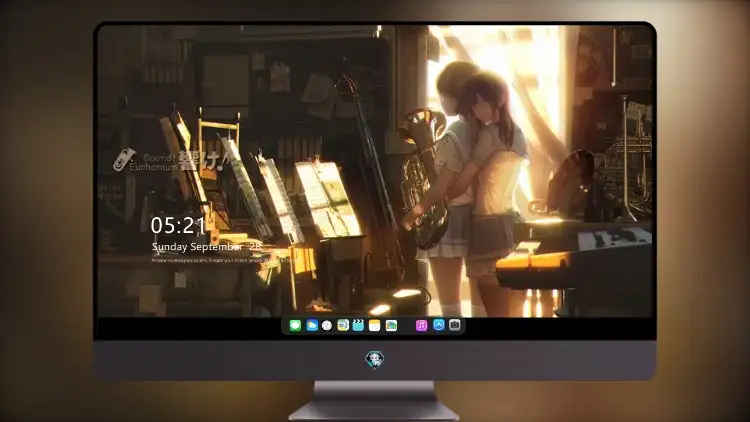Click the anime avatar logo on monitor chin
Viewport: 750px width, 422px height.
(x=375, y=360)
